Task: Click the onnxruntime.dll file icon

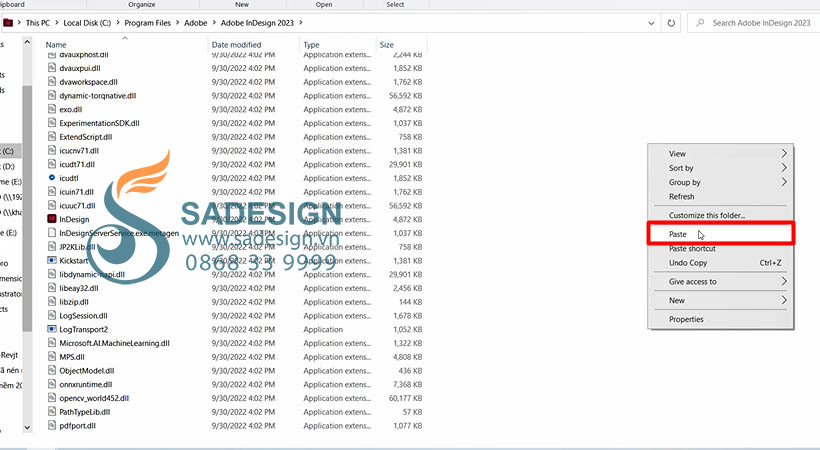Action: coord(51,384)
